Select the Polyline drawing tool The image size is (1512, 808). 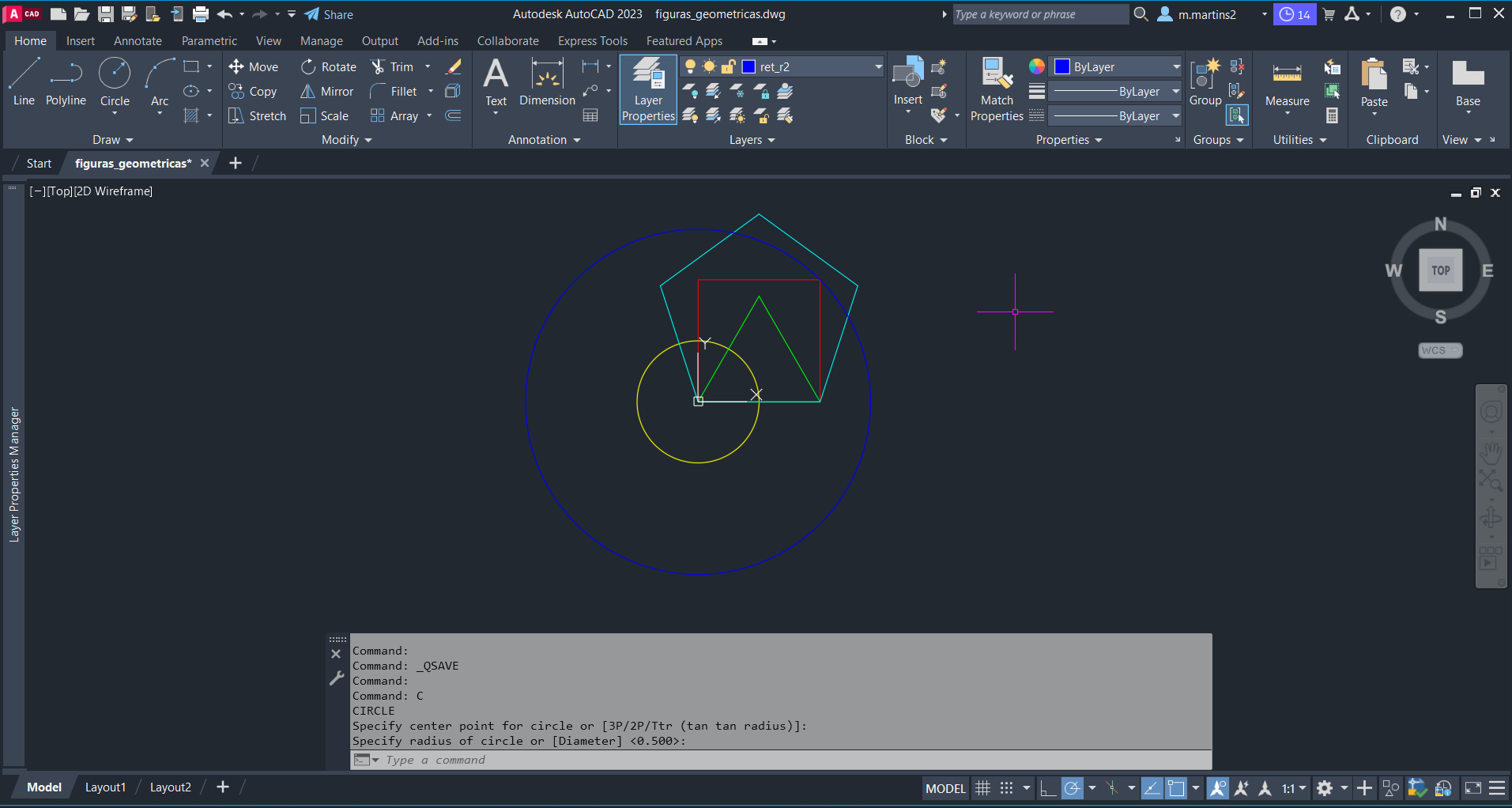66,81
